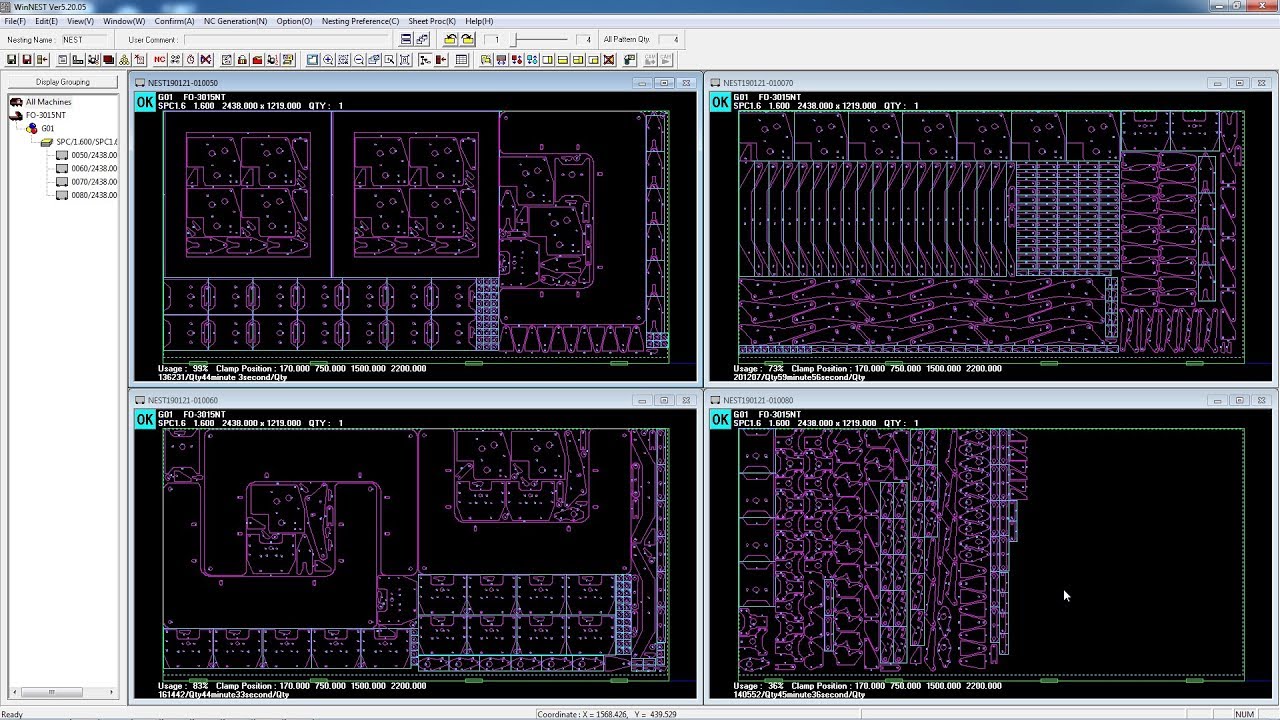The image size is (1280, 720).
Task: Click the dark red stacked sheets icon
Action: pyautogui.click(x=108, y=60)
